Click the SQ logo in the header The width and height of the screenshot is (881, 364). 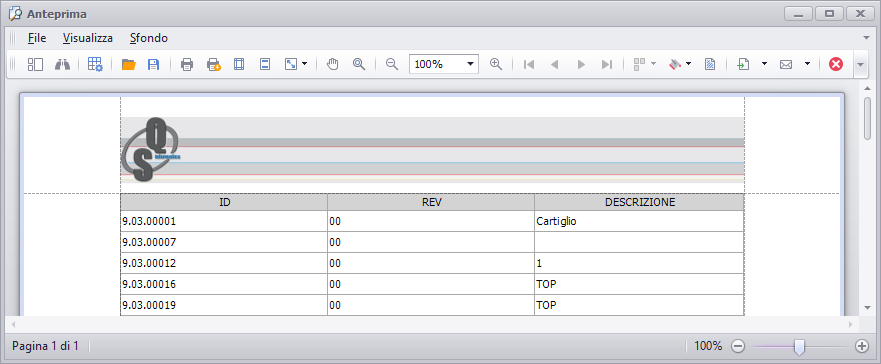(150, 149)
